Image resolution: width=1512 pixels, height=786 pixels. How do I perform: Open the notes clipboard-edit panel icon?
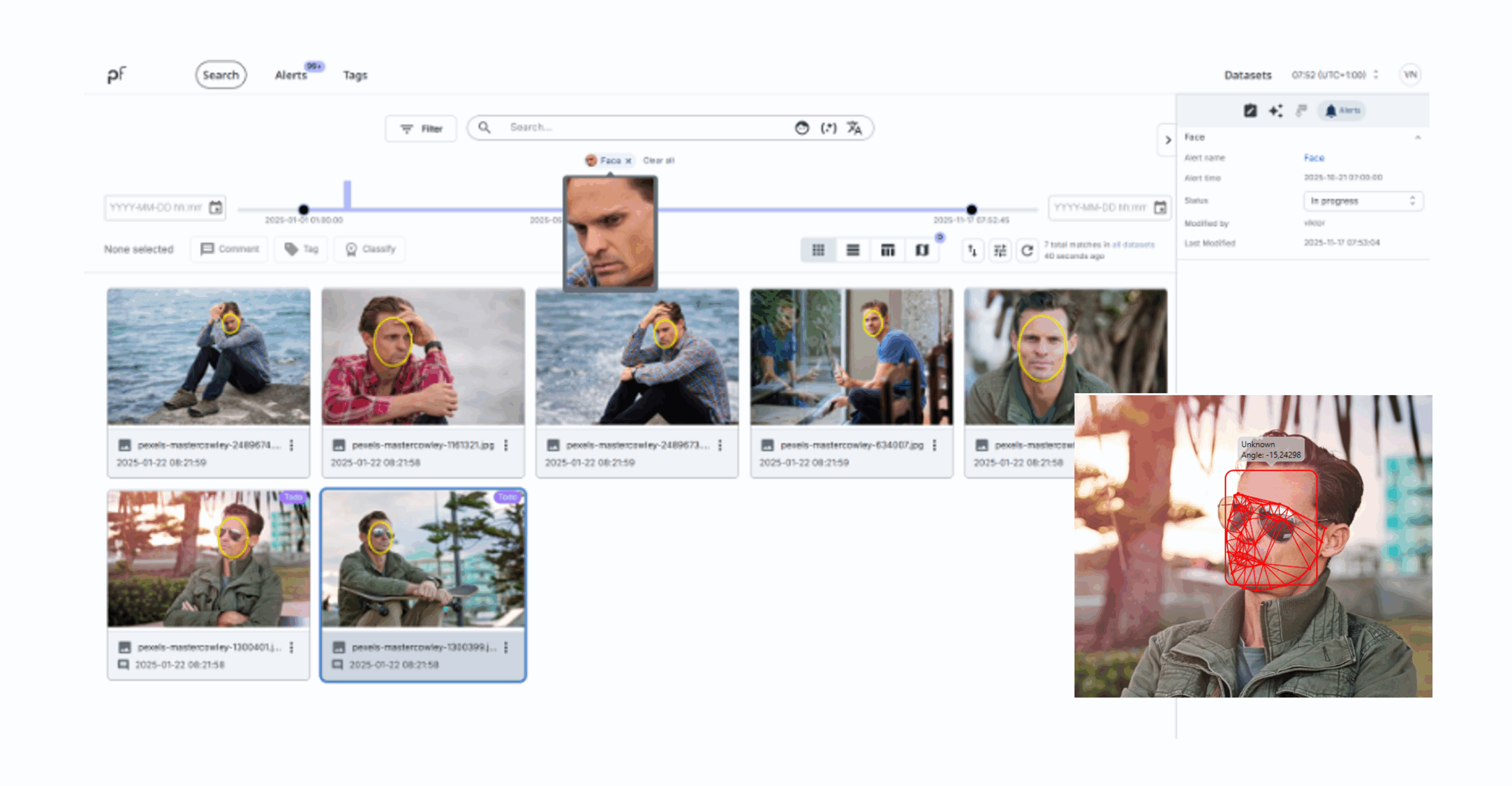[1250, 110]
